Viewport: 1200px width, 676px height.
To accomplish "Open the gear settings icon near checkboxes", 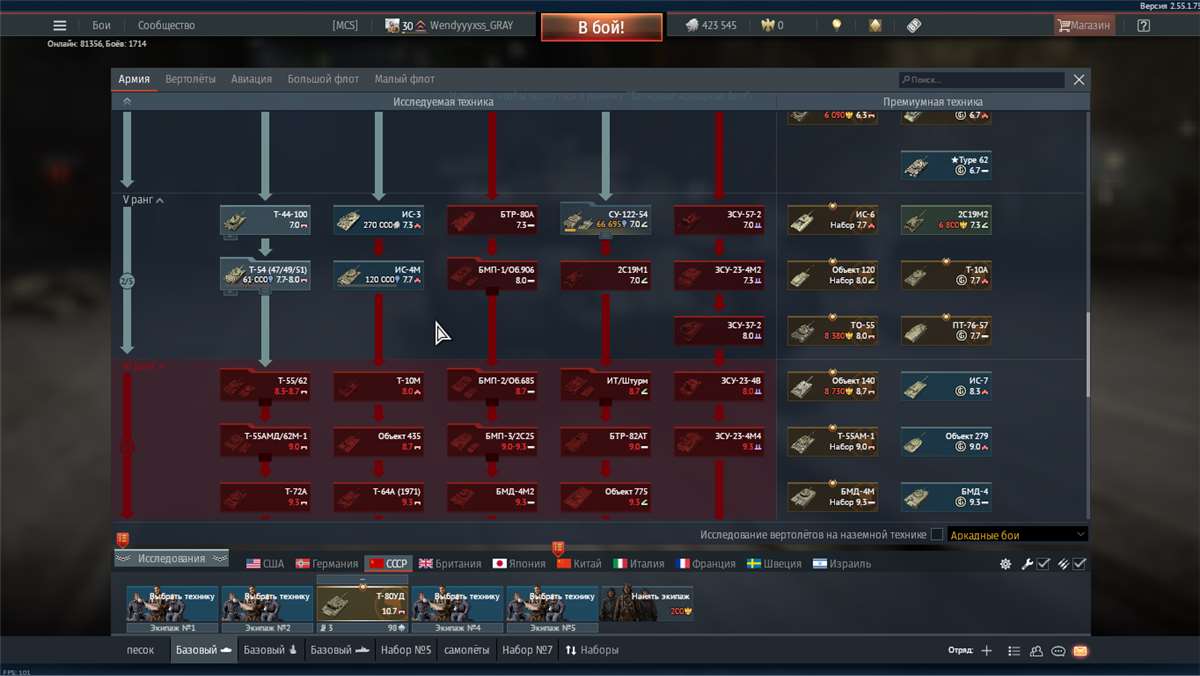I will (1005, 564).
